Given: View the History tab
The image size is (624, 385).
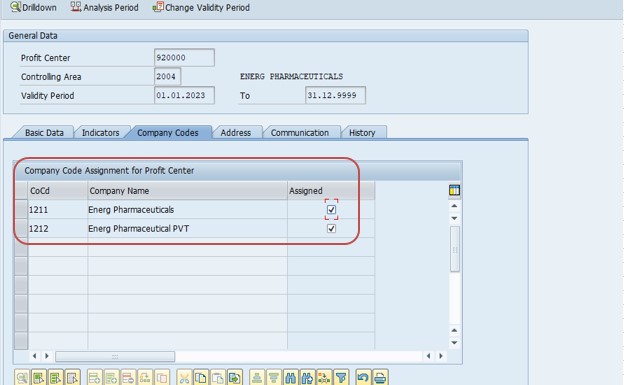Looking at the screenshot, I should click(362, 133).
